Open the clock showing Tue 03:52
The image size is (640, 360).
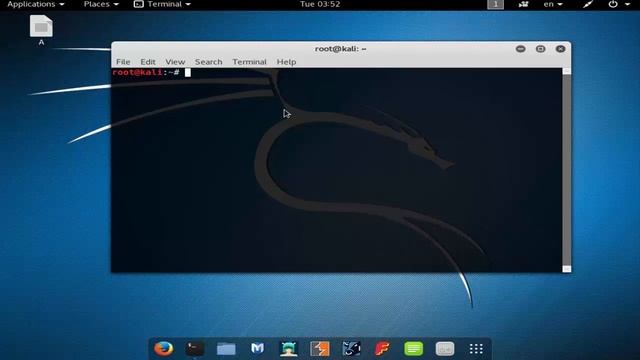click(320, 4)
